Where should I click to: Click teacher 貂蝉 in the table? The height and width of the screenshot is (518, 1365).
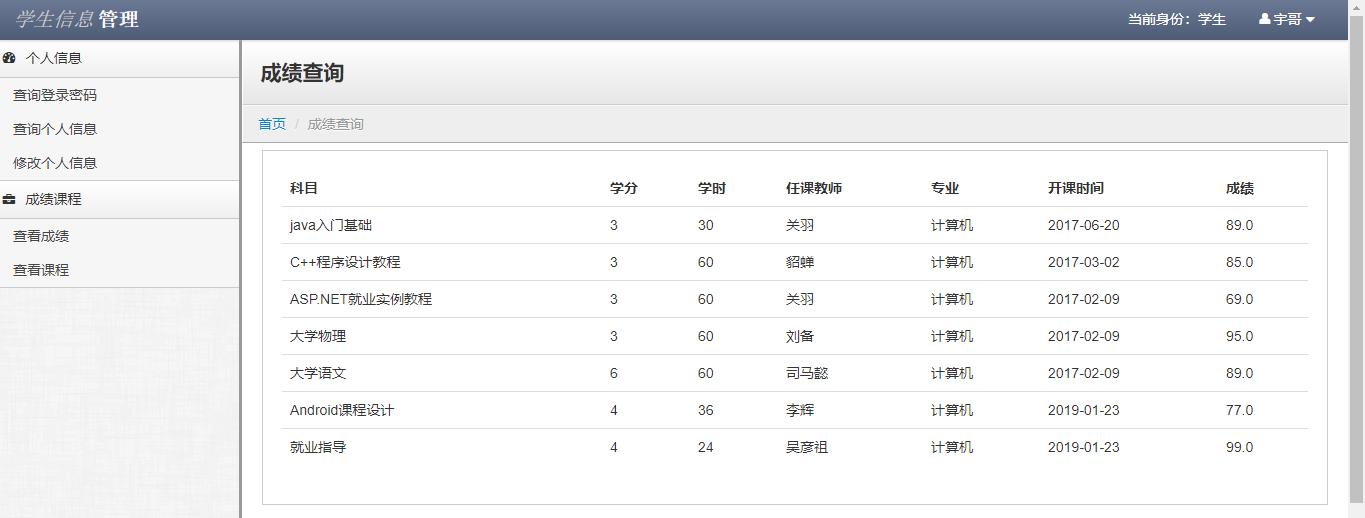(x=800, y=262)
